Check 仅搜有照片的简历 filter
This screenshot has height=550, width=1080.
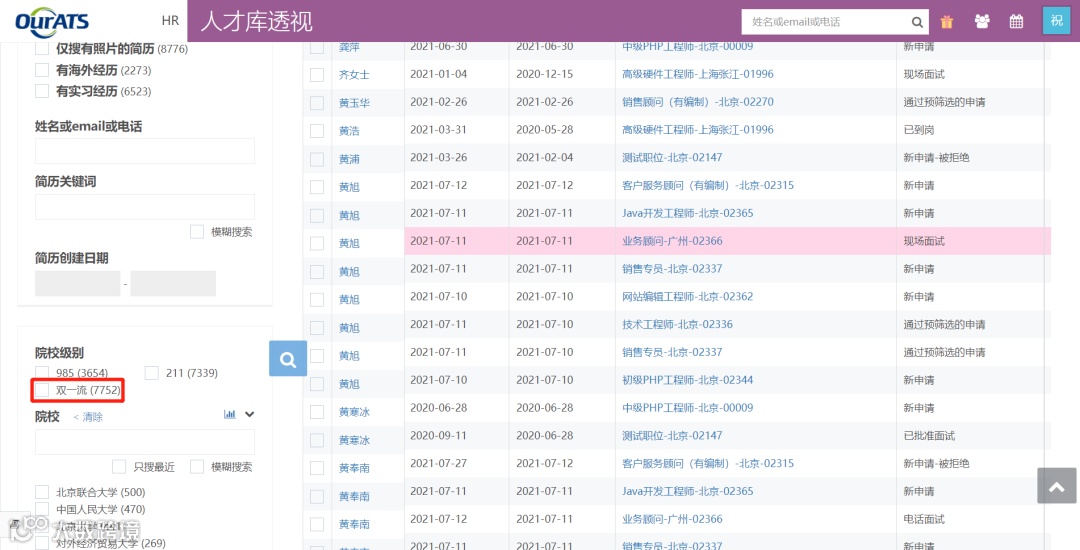point(42,49)
